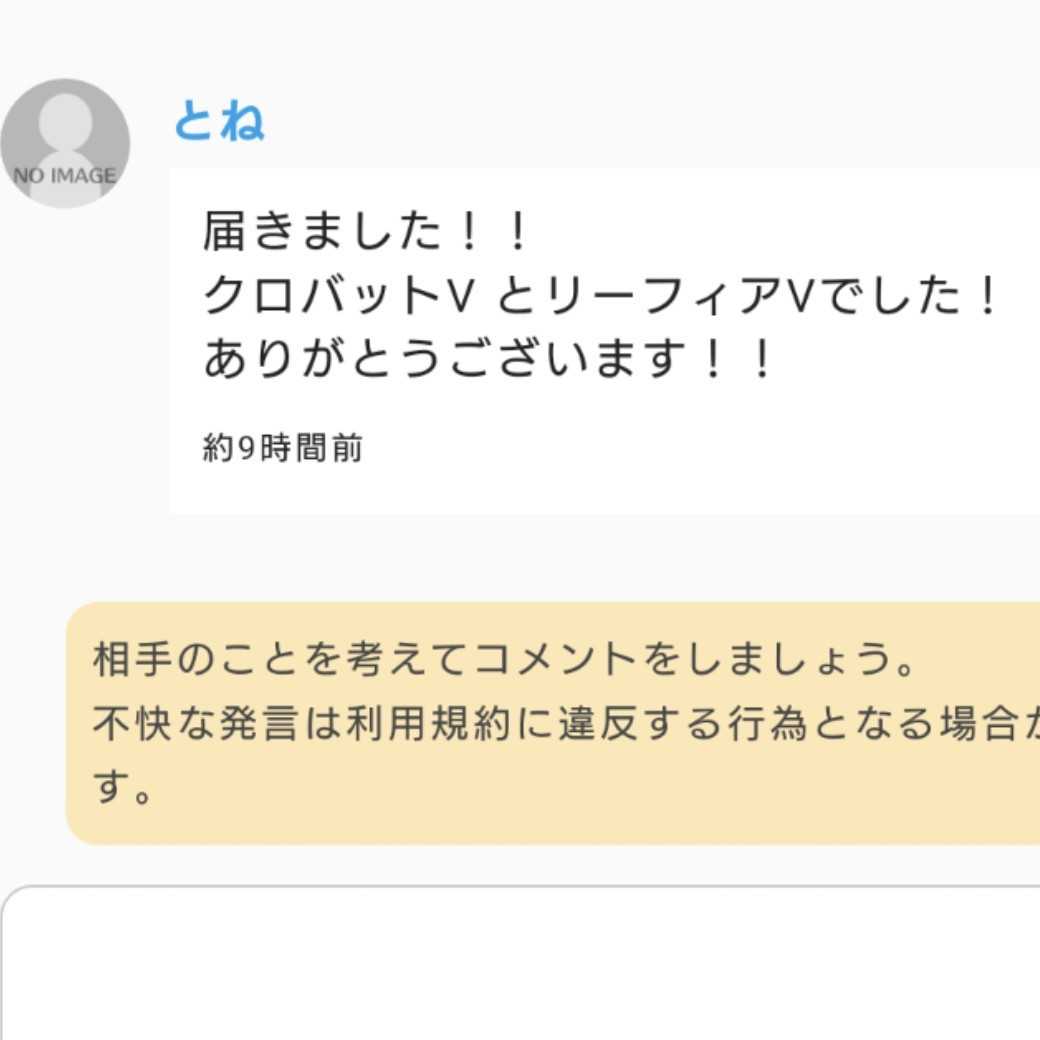Click the ありがとうございます！！ line

[x=490, y=360]
